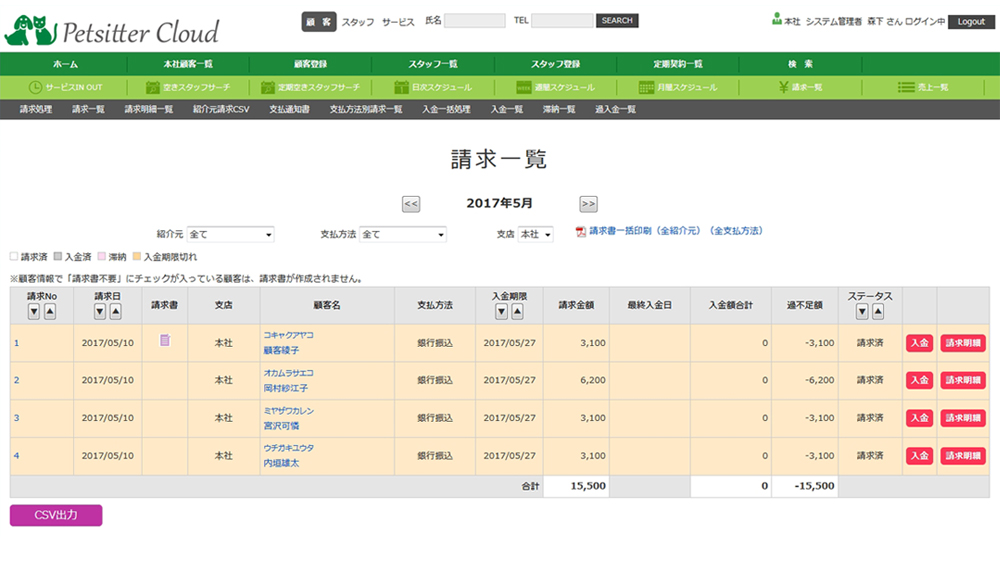Open 検索 menu

point(800,64)
